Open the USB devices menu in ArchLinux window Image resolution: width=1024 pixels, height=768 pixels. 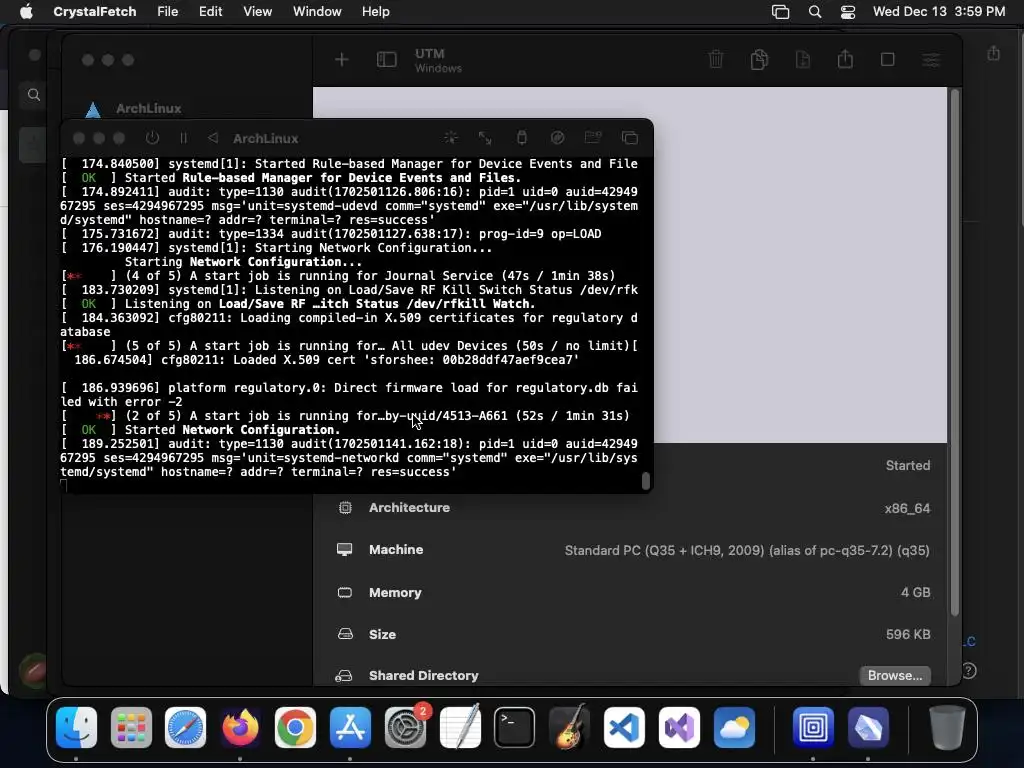click(x=521, y=137)
